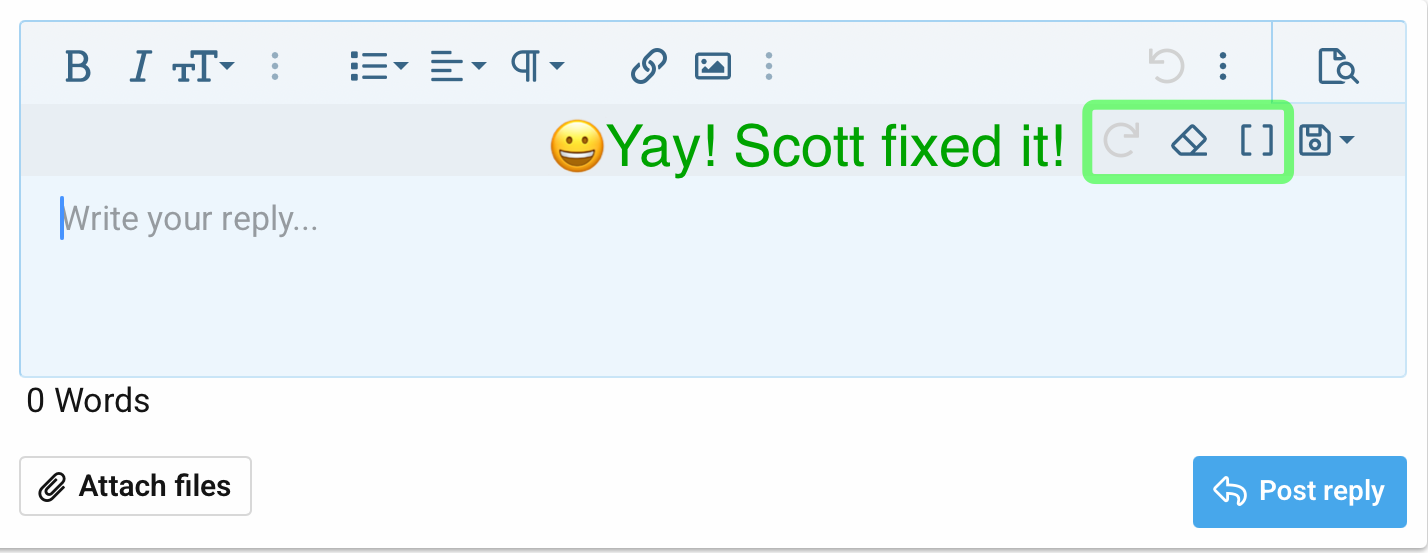Open the paragraph format dropdown

click(x=538, y=67)
